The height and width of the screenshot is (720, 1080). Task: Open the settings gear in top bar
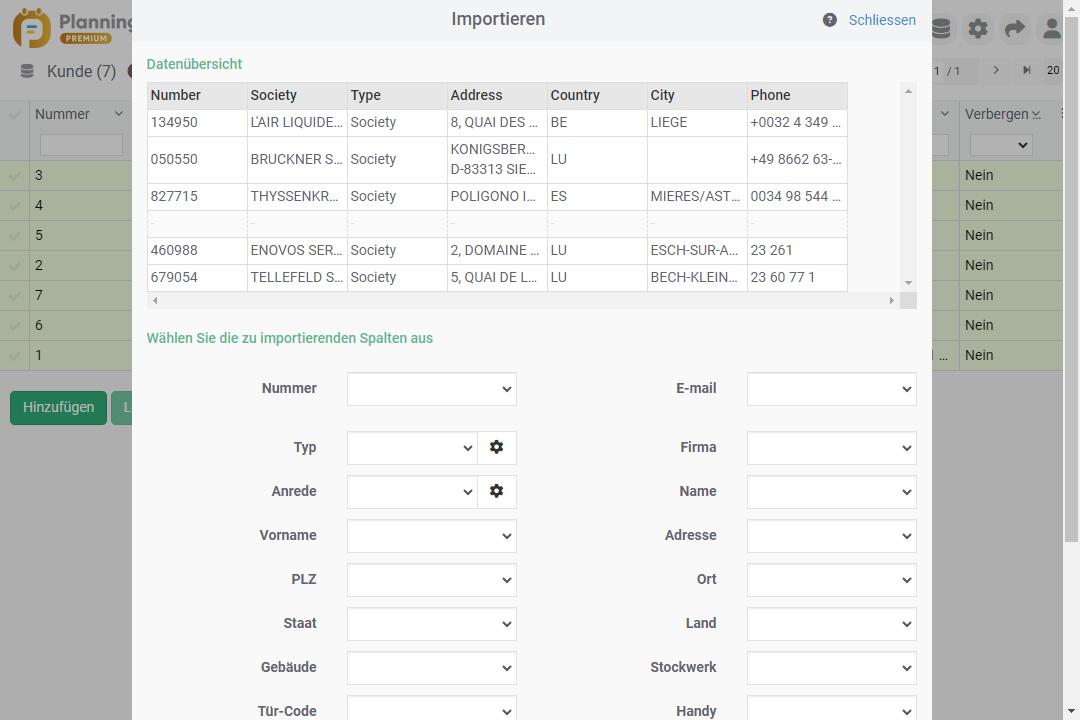tap(978, 29)
